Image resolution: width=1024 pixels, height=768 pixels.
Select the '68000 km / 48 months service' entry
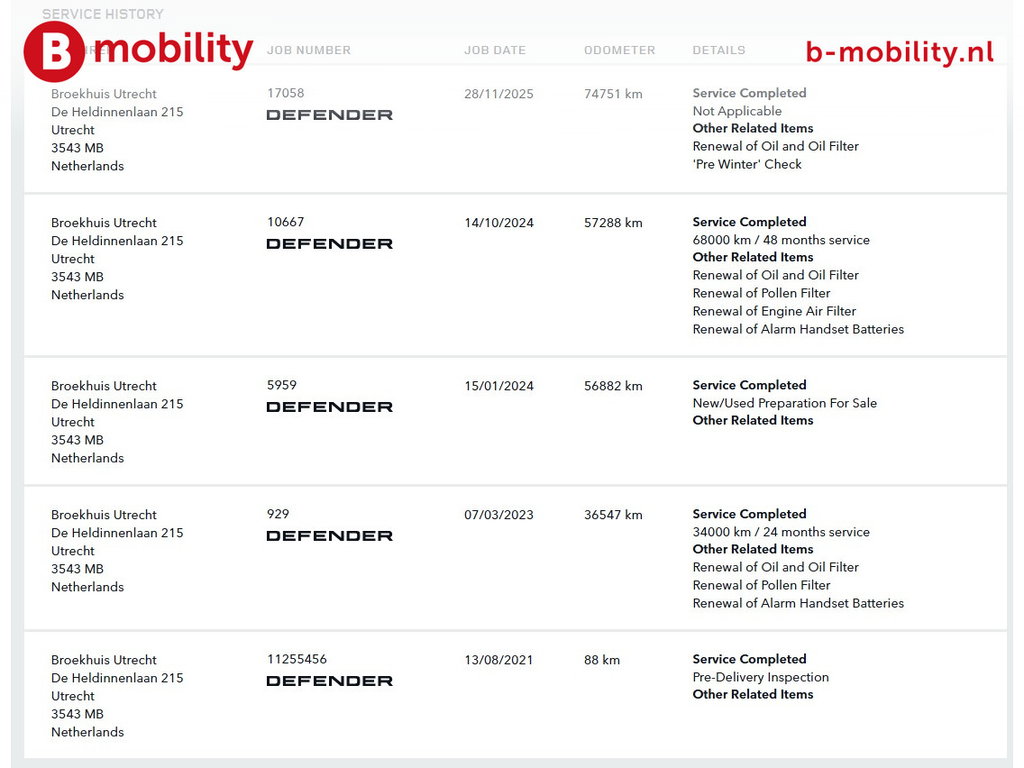[x=781, y=240]
